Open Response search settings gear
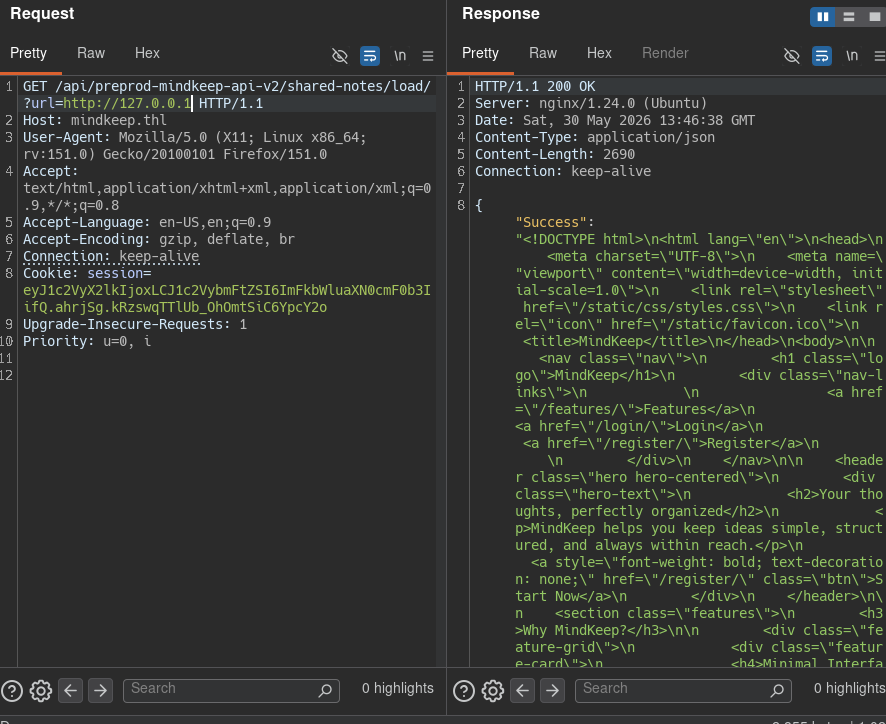 click(493, 691)
